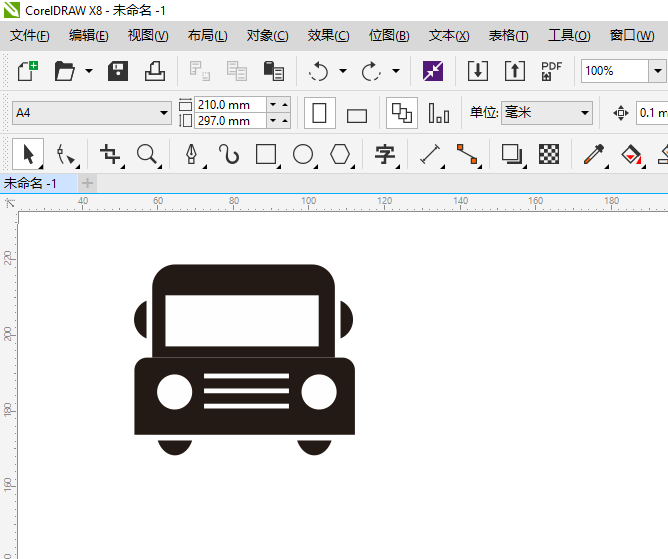The image size is (668, 559).
Task: Click the page width 210.0 mm field
Action: (230, 104)
